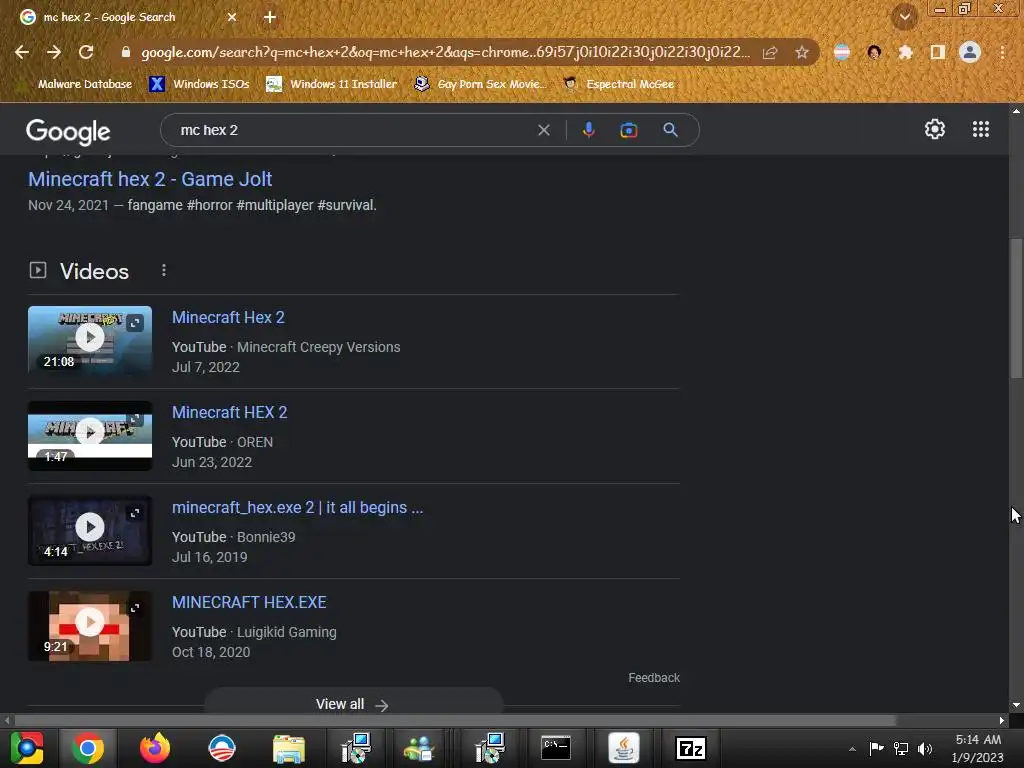
Task: Play the 9:21 Luigikid Gaming thumbnail
Action: 90,625
